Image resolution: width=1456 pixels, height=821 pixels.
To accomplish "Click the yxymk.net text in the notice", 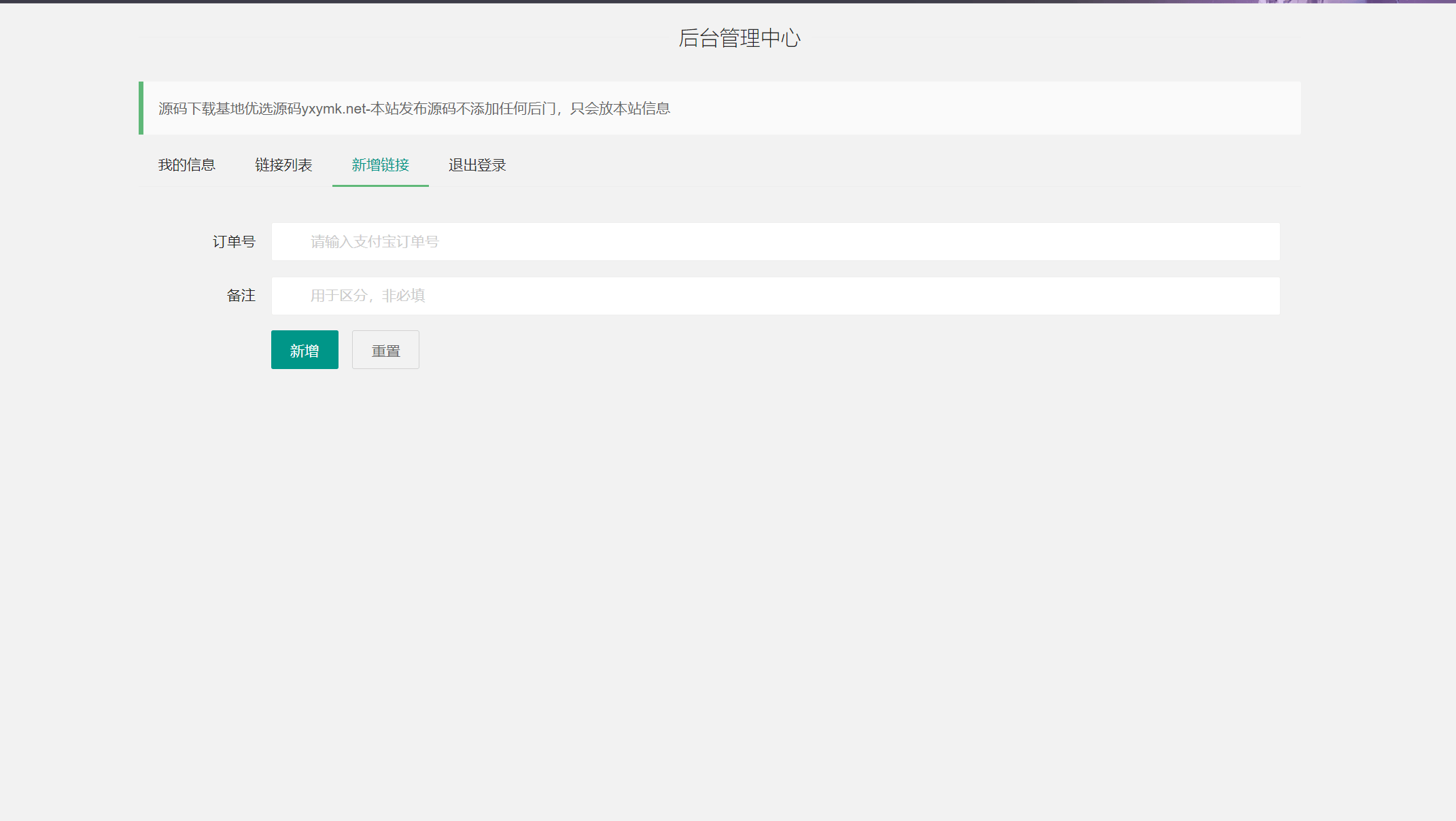I will pos(334,109).
